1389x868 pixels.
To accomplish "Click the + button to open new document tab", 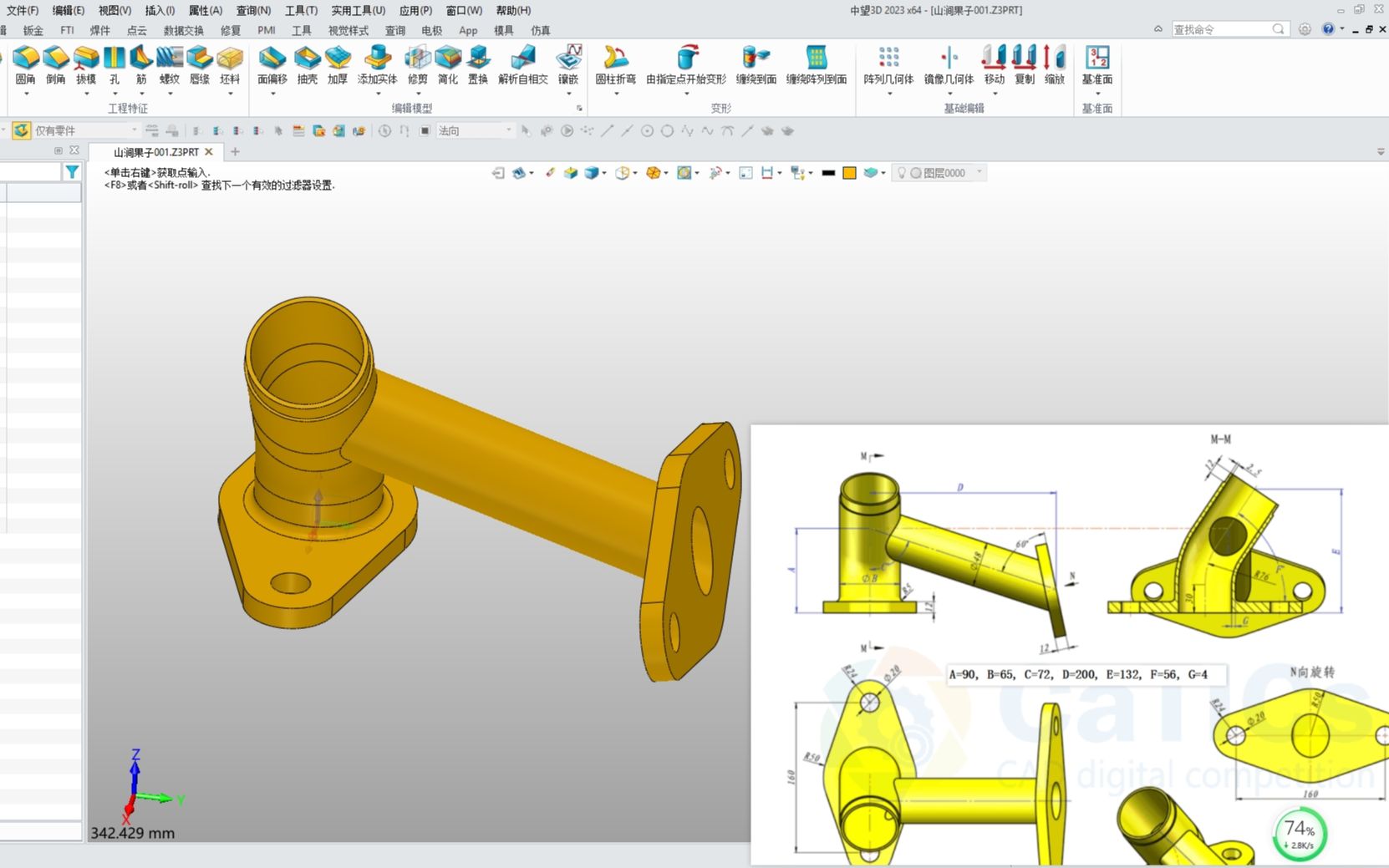I will pyautogui.click(x=235, y=152).
